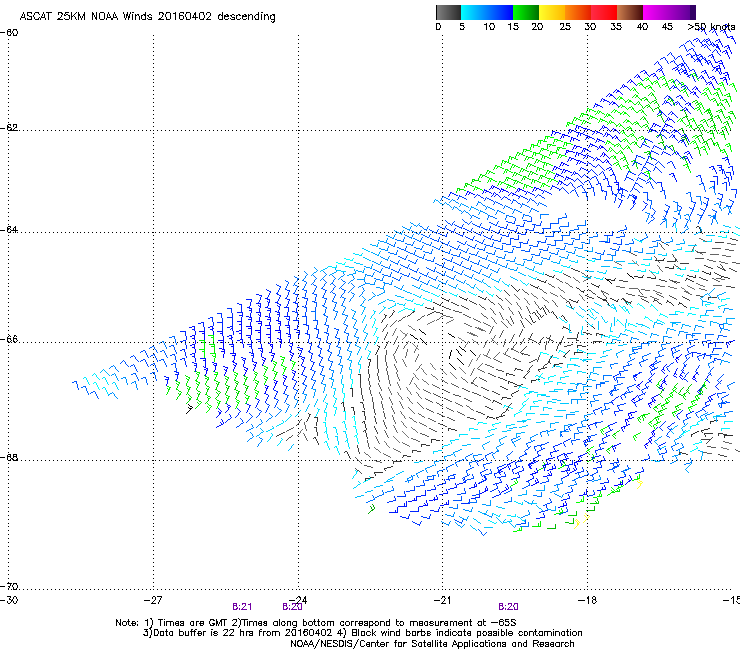Screen dimensions: 740x650
Task: Click the NOAA/NESDIS credit line
Action: (x=432, y=644)
